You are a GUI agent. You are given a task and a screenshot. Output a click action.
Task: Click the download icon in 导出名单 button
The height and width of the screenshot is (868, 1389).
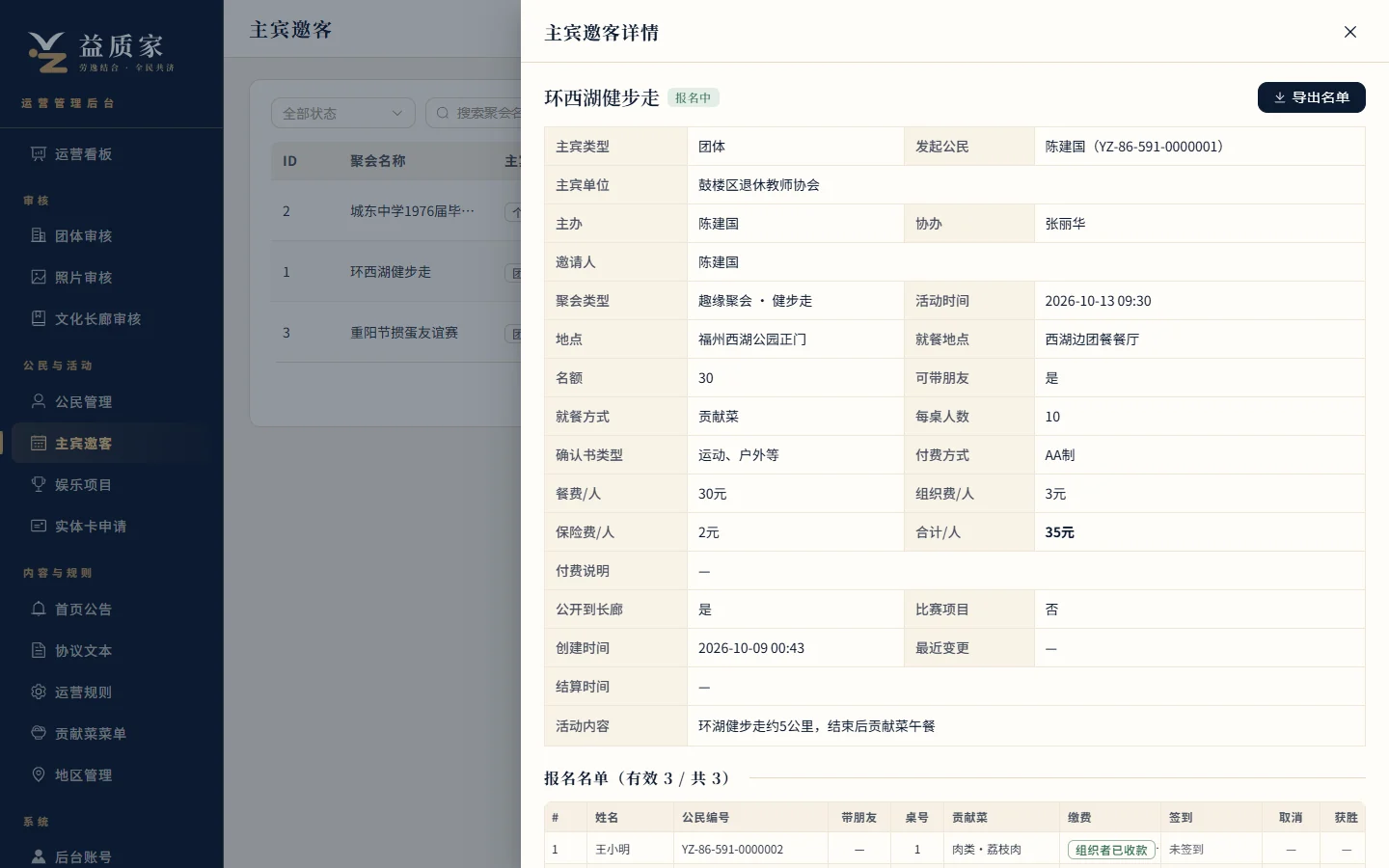click(1280, 97)
